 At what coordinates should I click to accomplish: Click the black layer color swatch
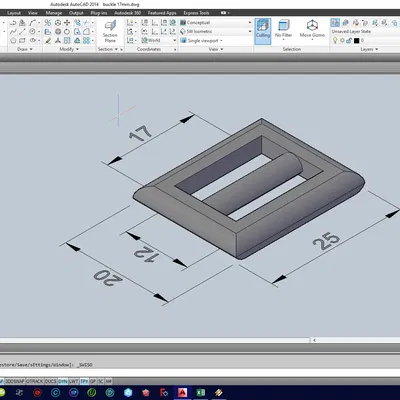(x=356, y=40)
